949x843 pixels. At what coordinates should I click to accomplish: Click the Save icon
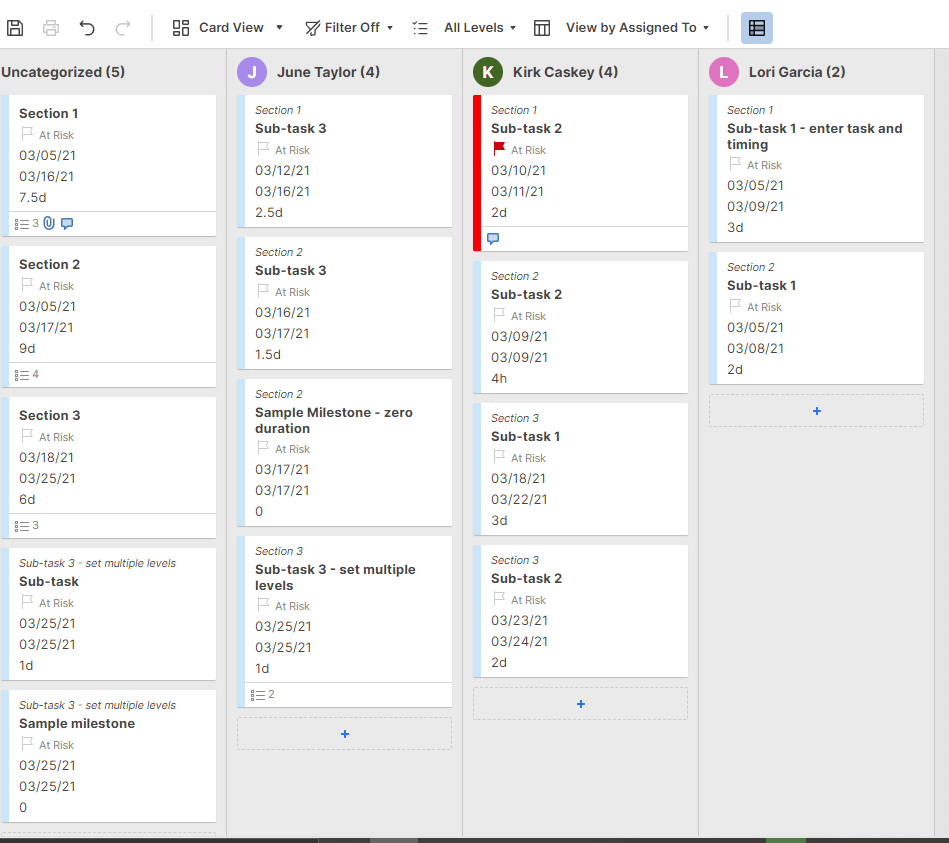(14, 28)
